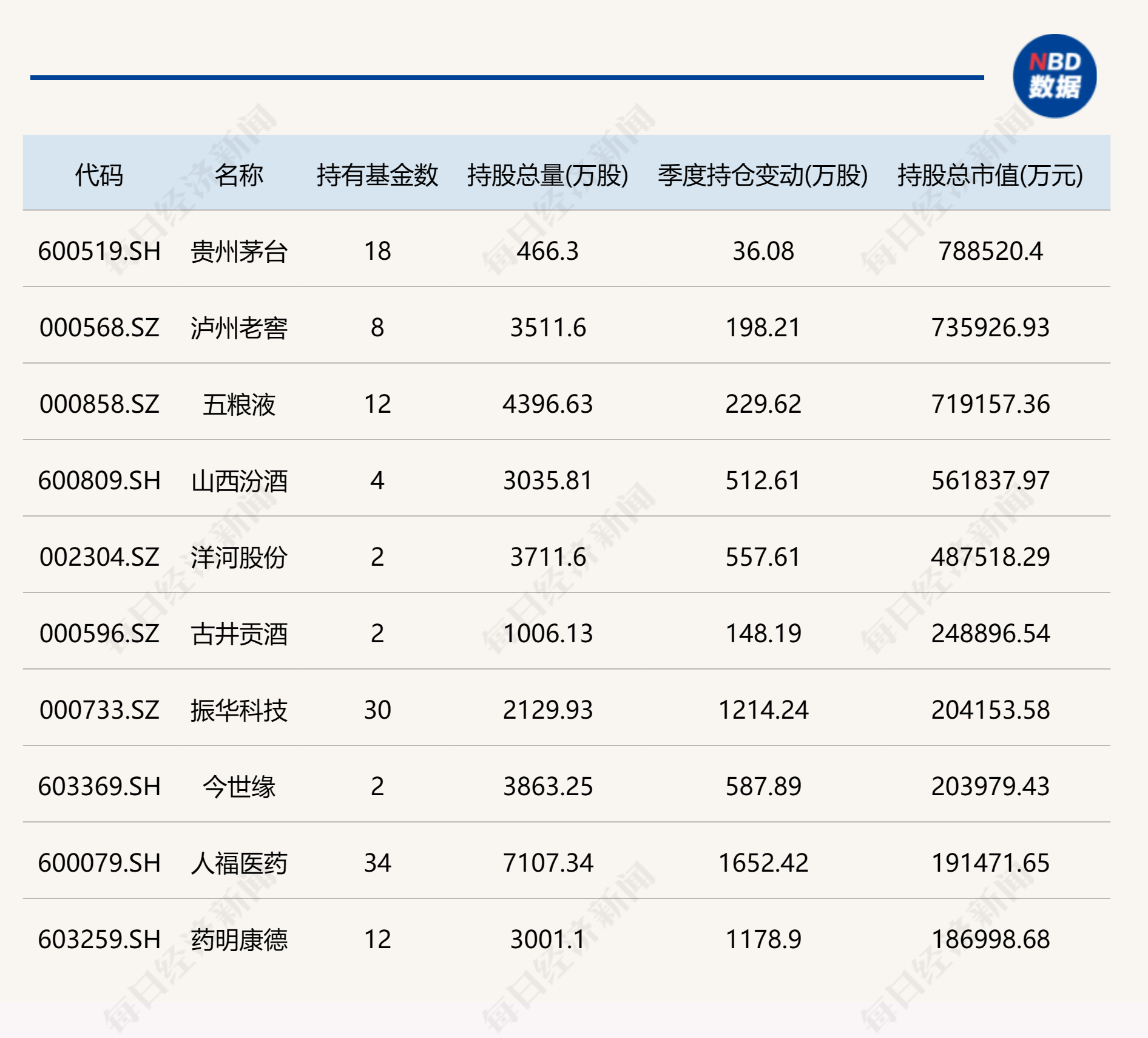
Task: Click the fund count 30
Action: pyautogui.click(x=377, y=710)
